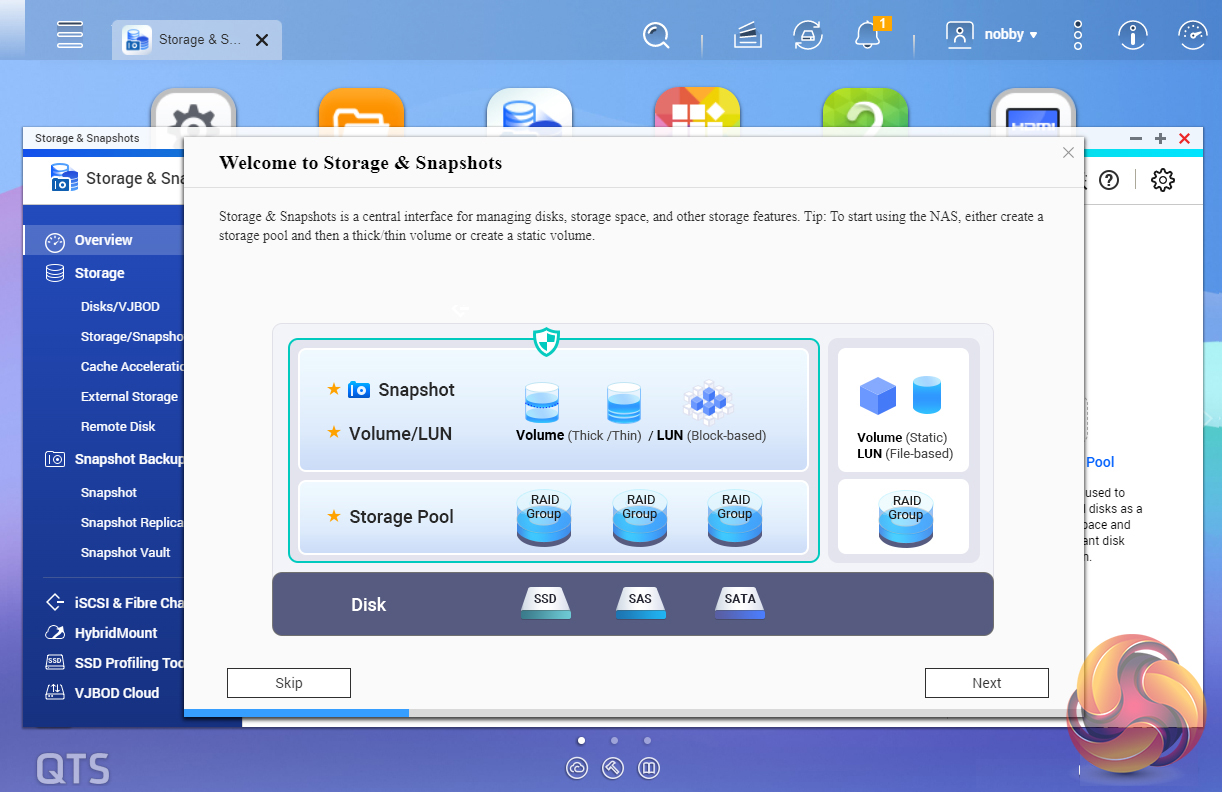Minimize the Storage & Snapshots window
Image resolution: width=1222 pixels, height=792 pixels.
(1136, 139)
